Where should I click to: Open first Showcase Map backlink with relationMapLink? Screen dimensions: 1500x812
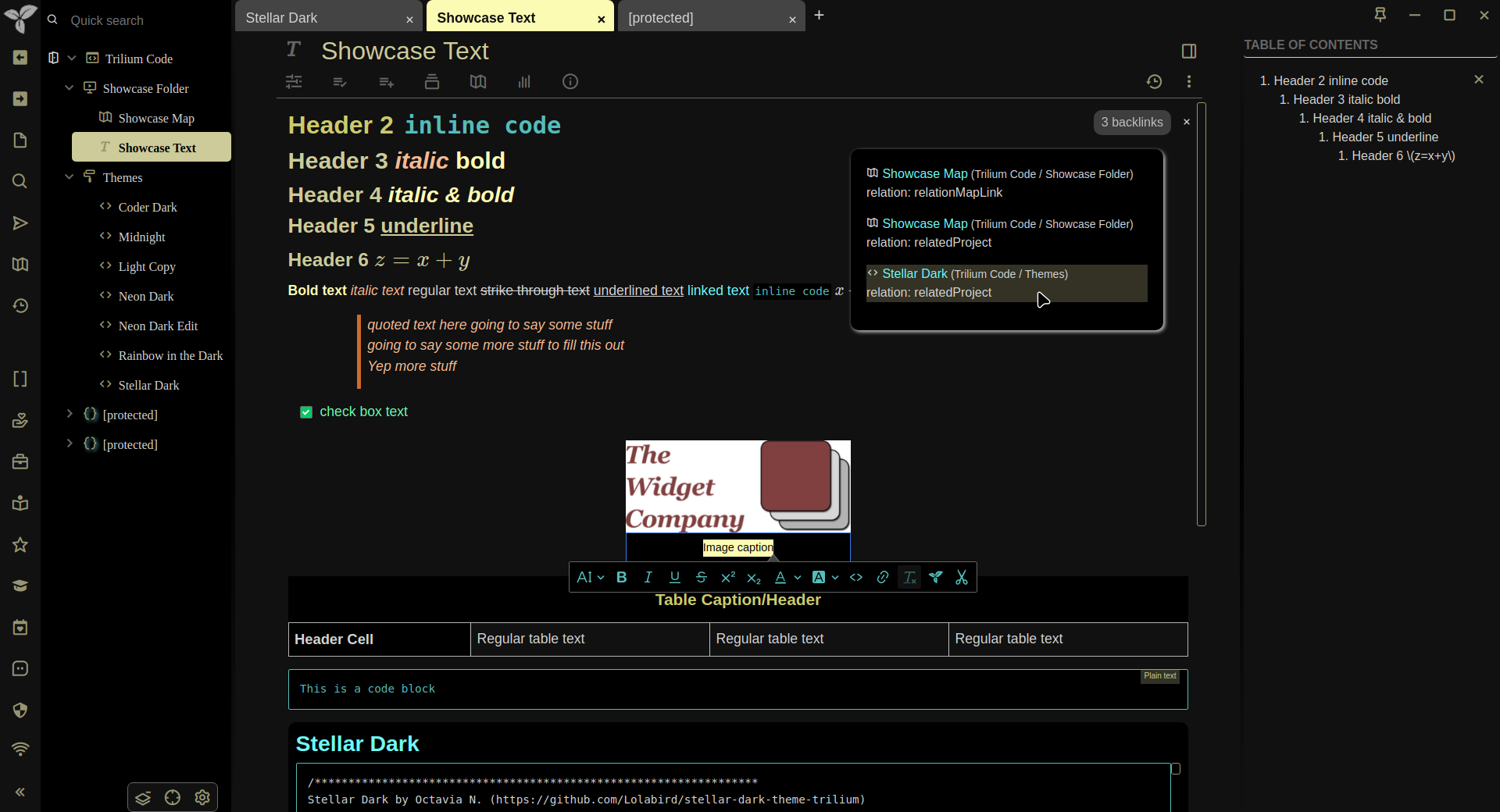click(x=924, y=173)
